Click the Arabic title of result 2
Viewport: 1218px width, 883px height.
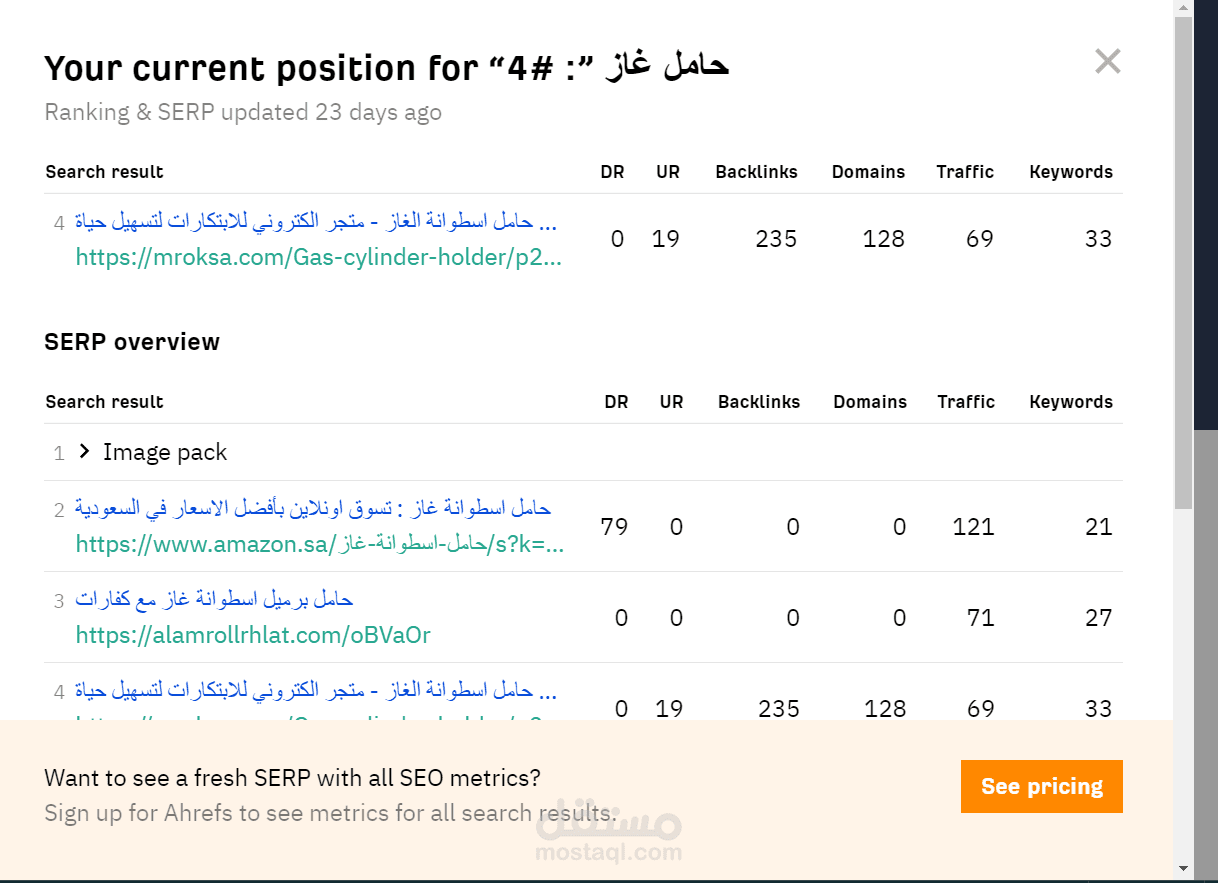(313, 508)
